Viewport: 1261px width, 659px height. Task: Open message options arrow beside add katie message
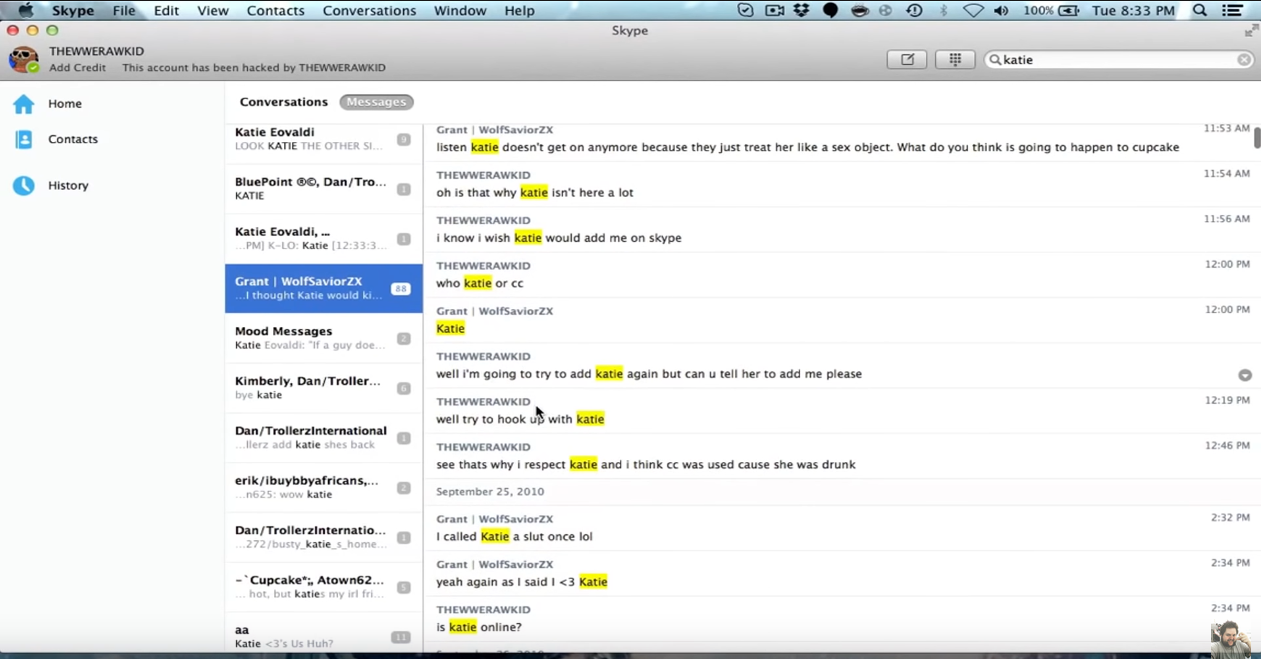point(1245,375)
